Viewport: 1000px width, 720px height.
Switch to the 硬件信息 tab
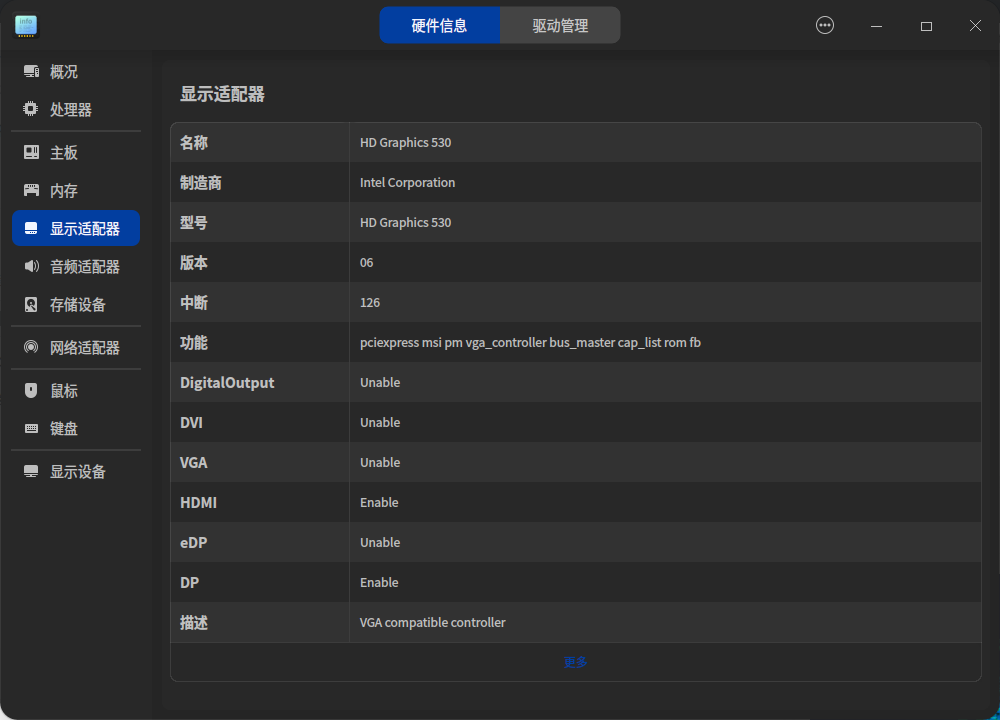click(439, 26)
